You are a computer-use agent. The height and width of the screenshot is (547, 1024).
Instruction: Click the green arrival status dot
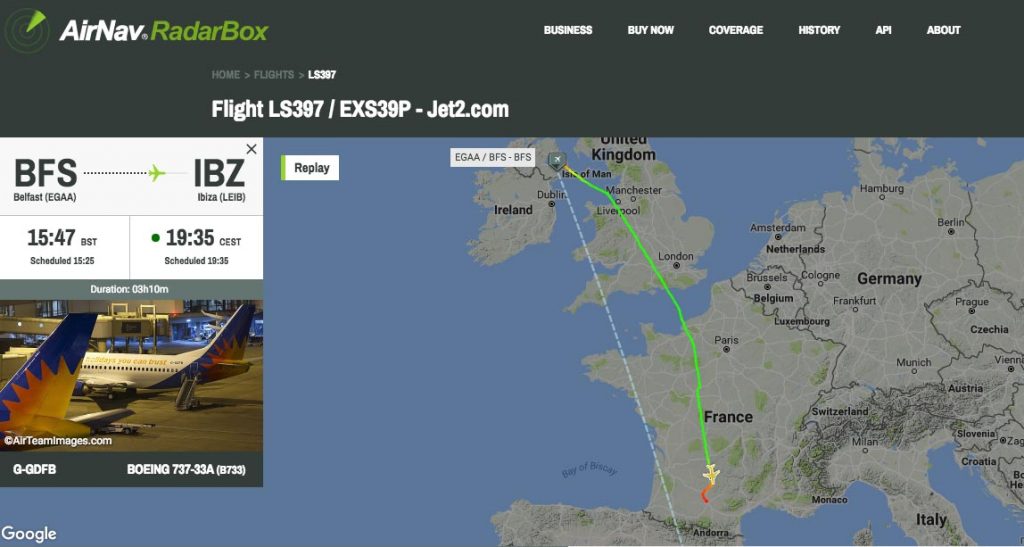pos(155,238)
